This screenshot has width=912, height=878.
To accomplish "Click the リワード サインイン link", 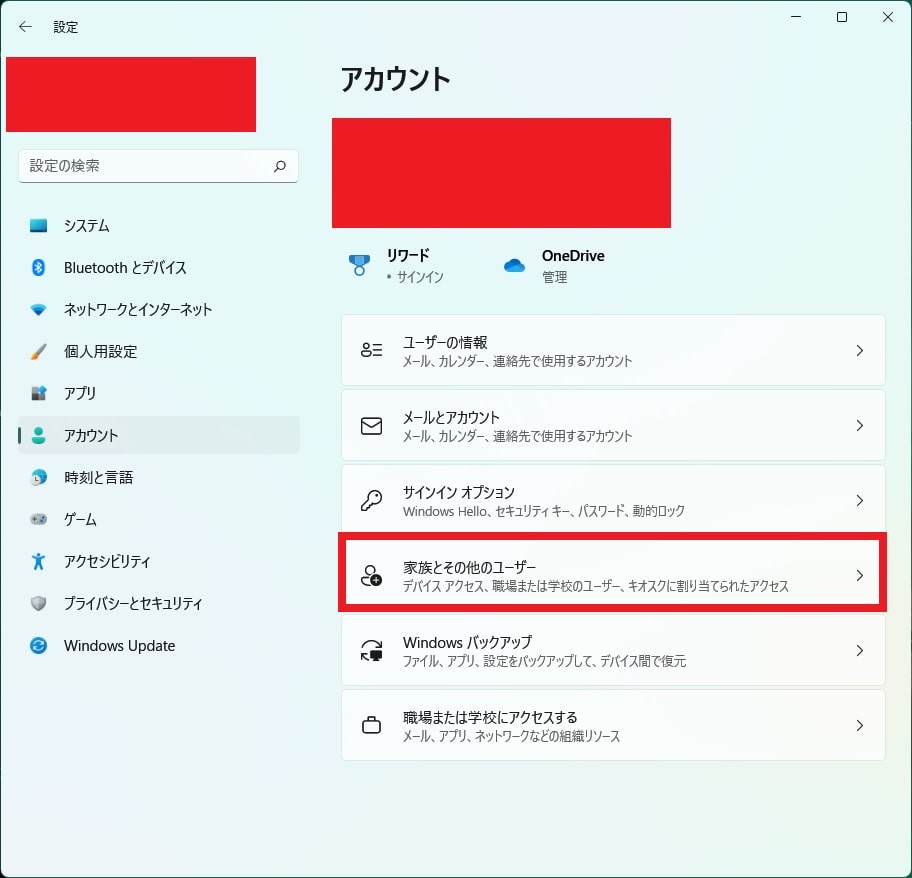I will pos(420,277).
